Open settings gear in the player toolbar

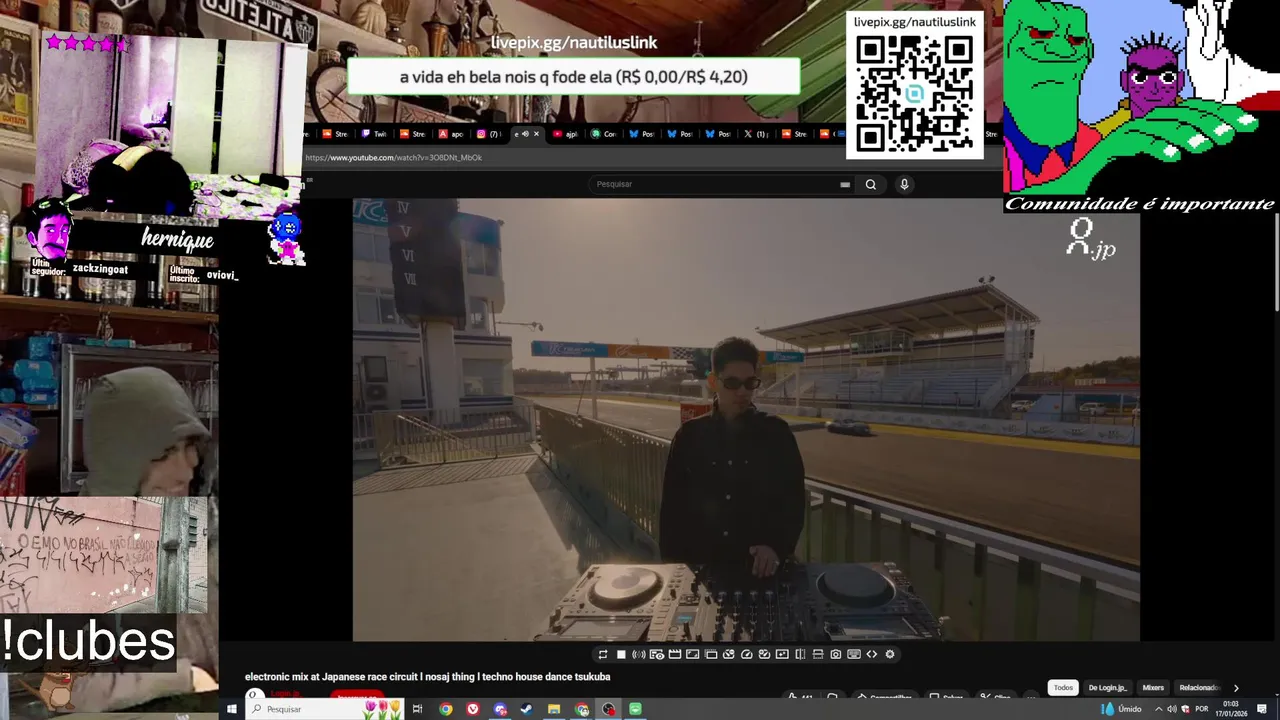tap(890, 654)
